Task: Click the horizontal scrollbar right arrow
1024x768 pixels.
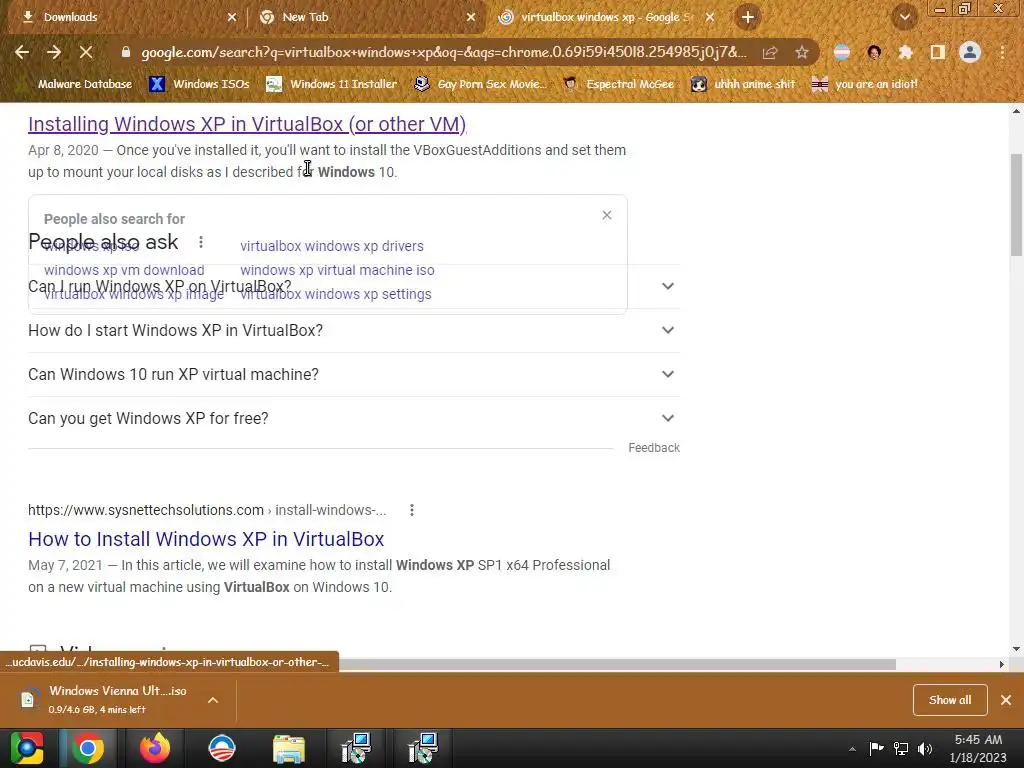Action: 1002,664
